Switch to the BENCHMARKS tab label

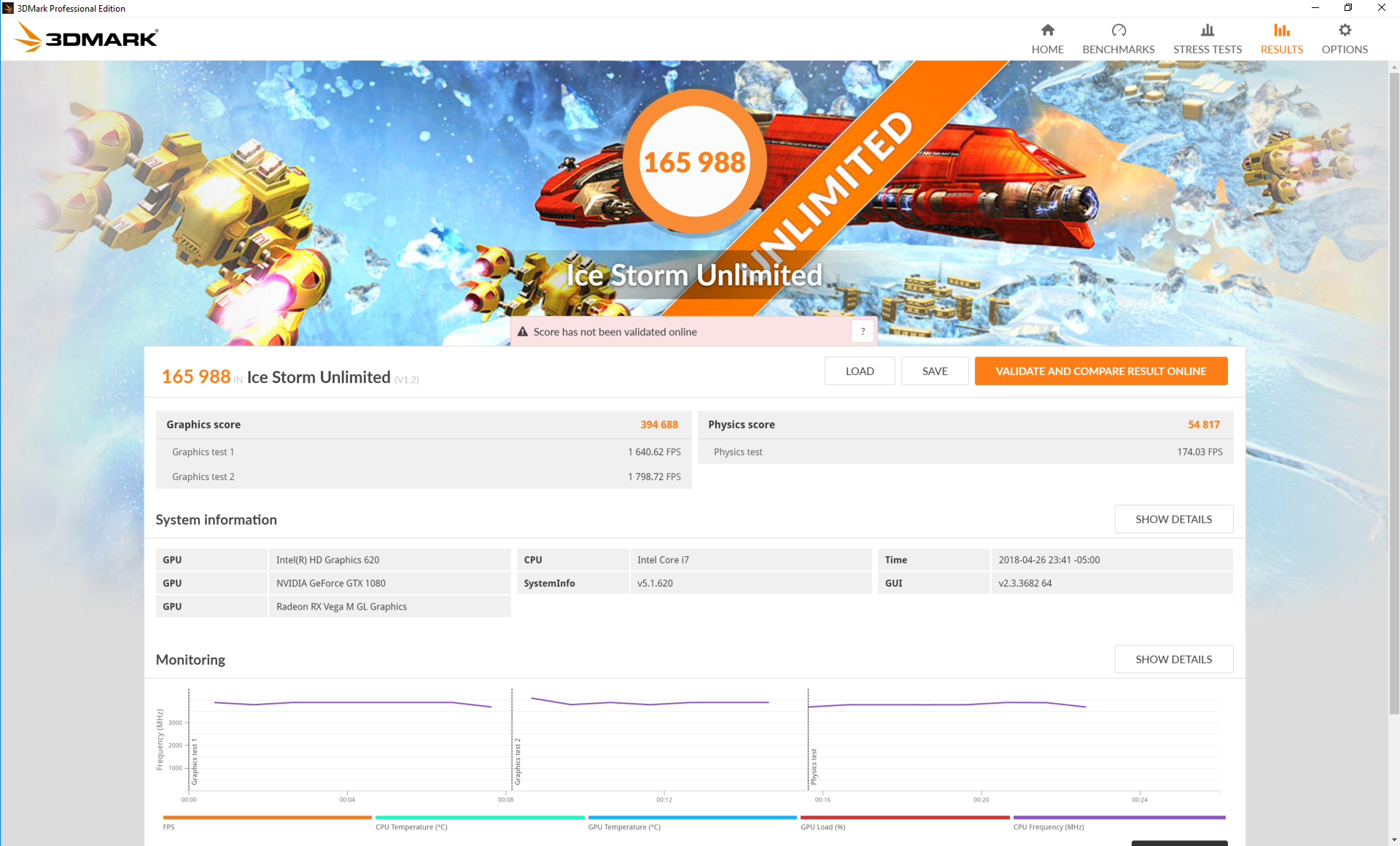pyautogui.click(x=1118, y=50)
